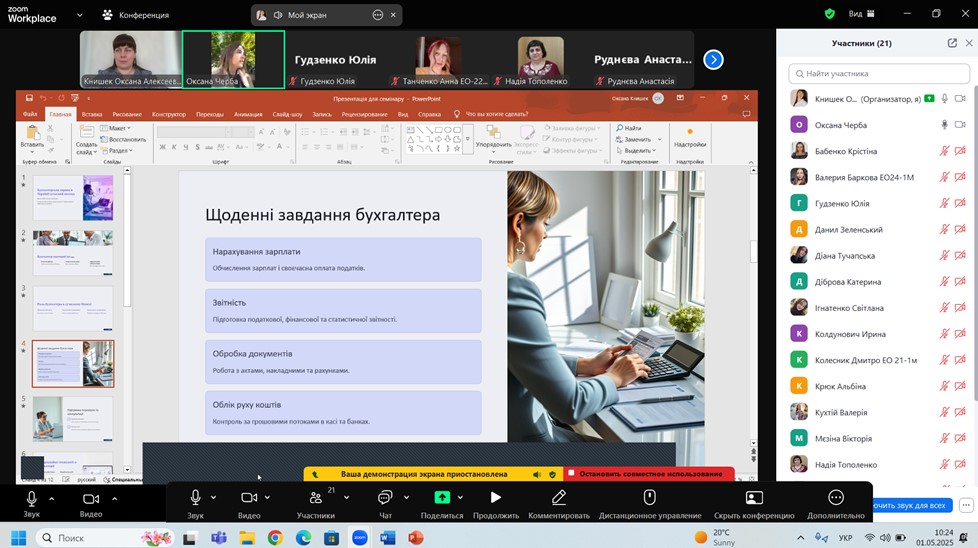
Task: Toggle muted mic for Бабенко Крістіна
Action: 944,151
